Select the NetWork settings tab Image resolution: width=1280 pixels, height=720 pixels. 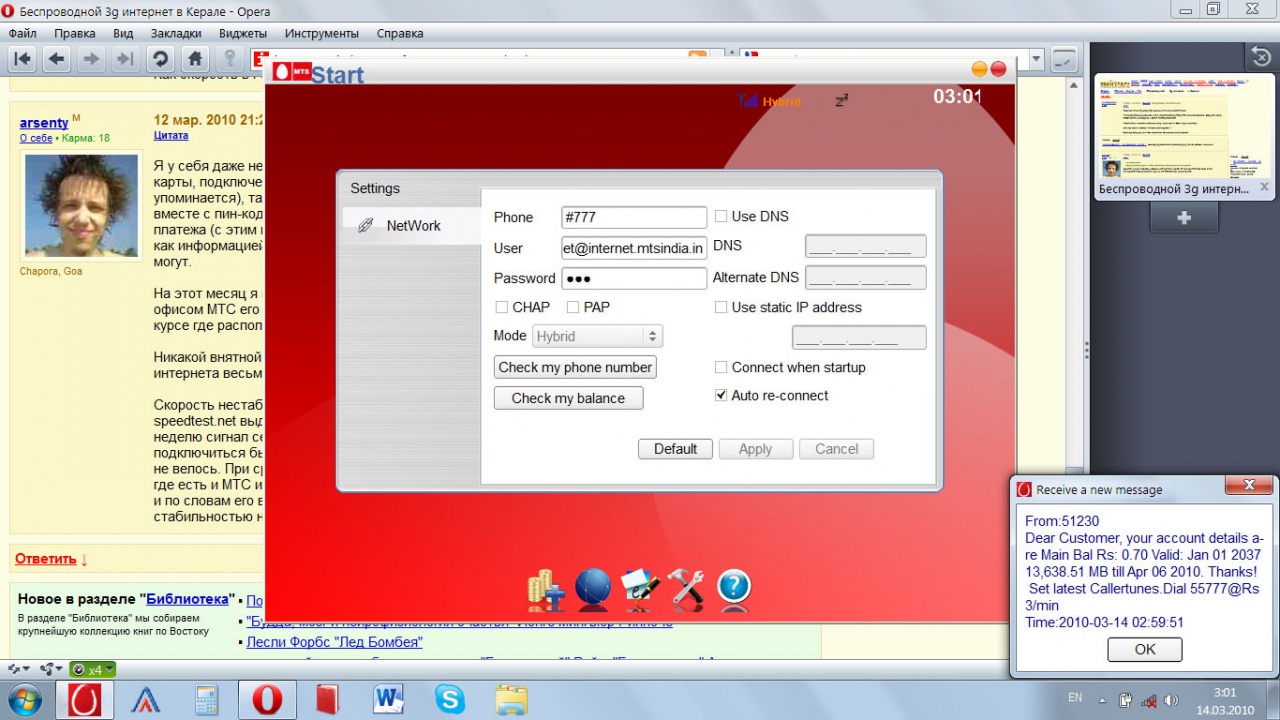(x=412, y=226)
